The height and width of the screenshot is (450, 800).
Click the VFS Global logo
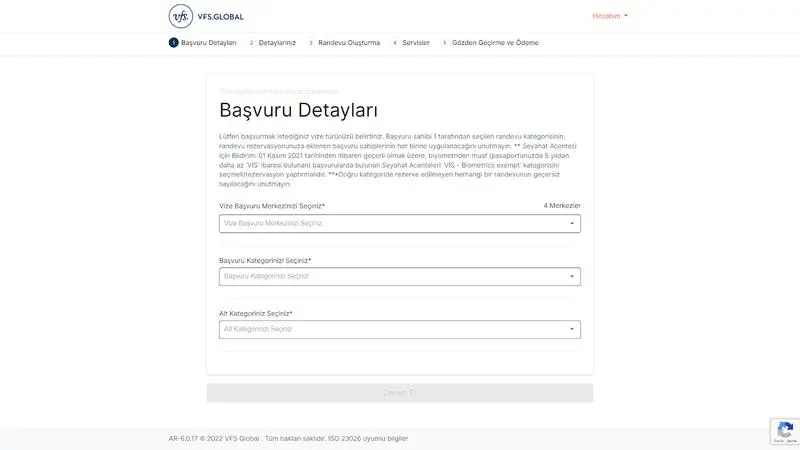tap(206, 16)
